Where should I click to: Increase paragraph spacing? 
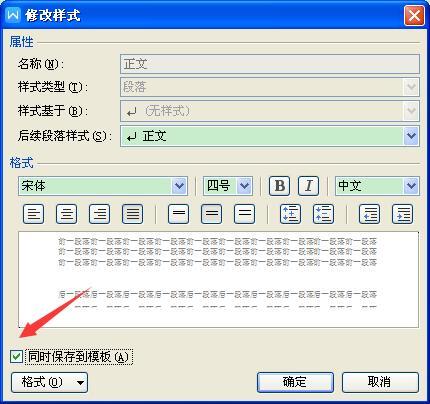pos(290,214)
